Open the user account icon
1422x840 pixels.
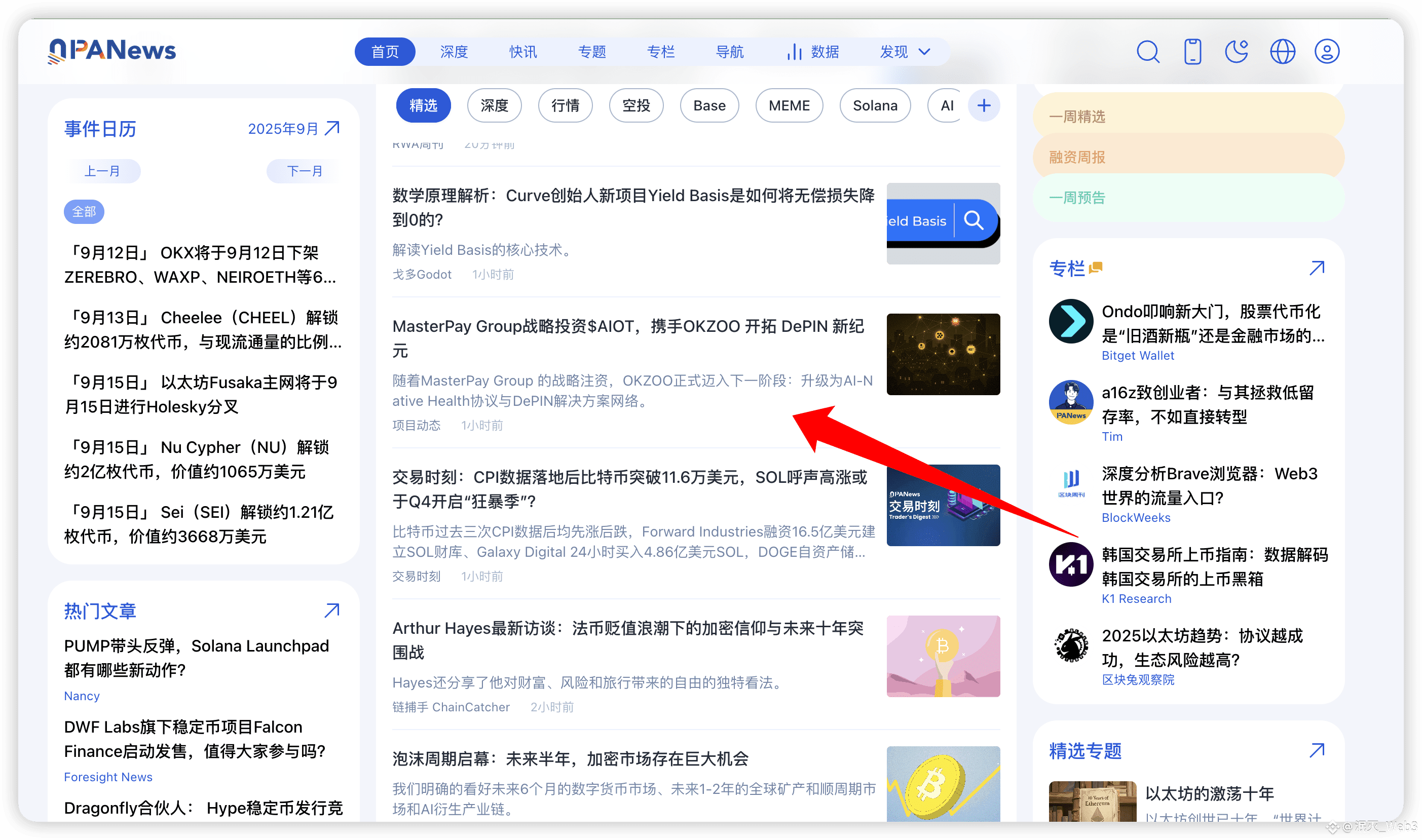coord(1326,52)
